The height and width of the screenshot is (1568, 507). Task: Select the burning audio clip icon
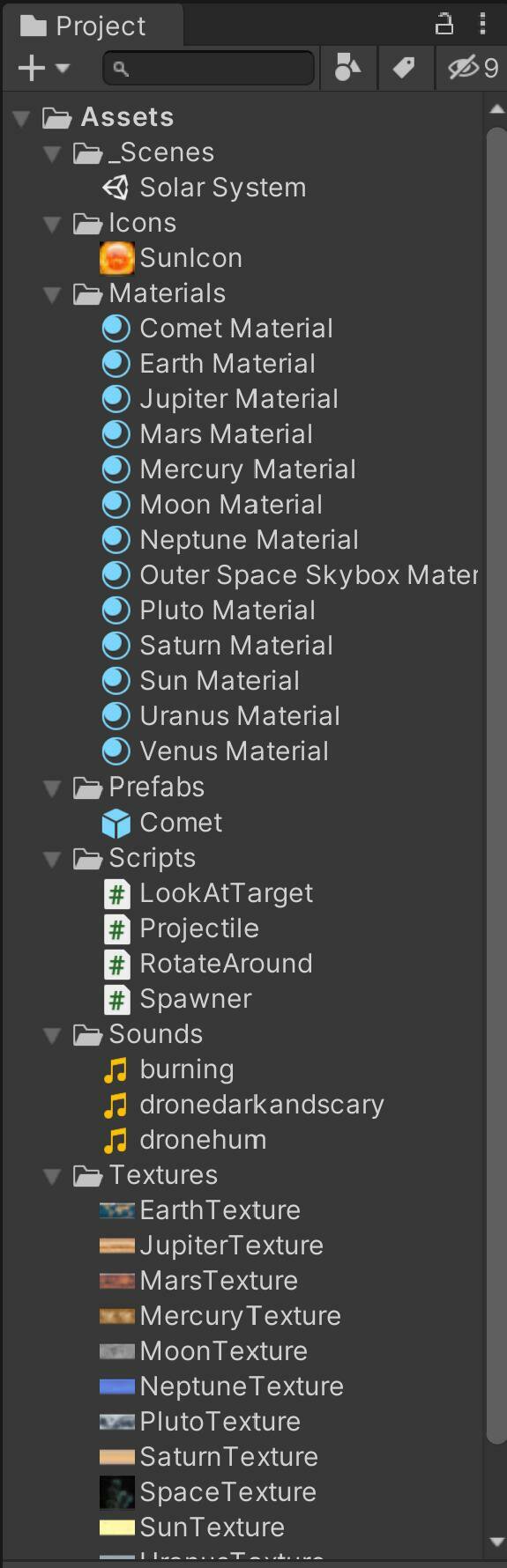point(116,1069)
